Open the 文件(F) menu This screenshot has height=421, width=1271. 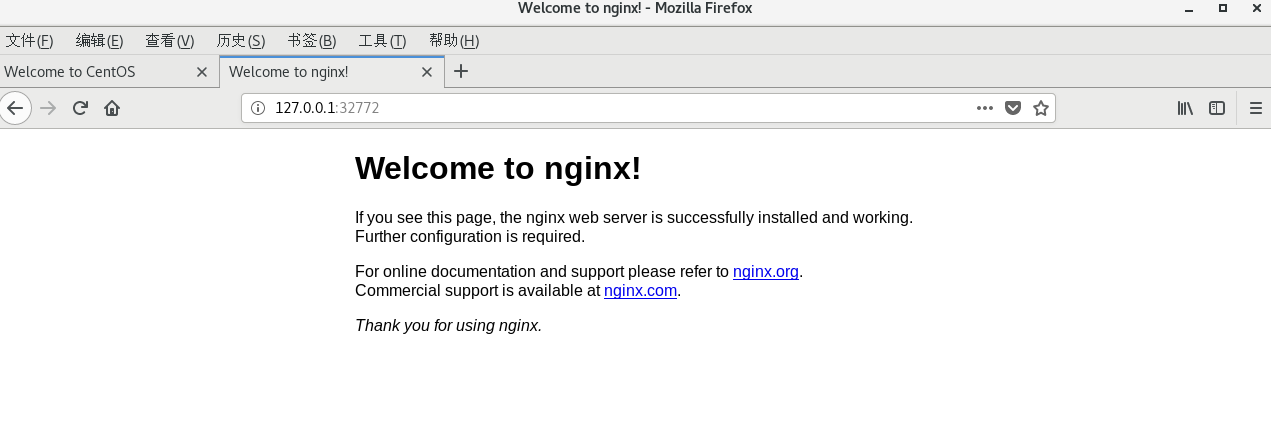(29, 41)
